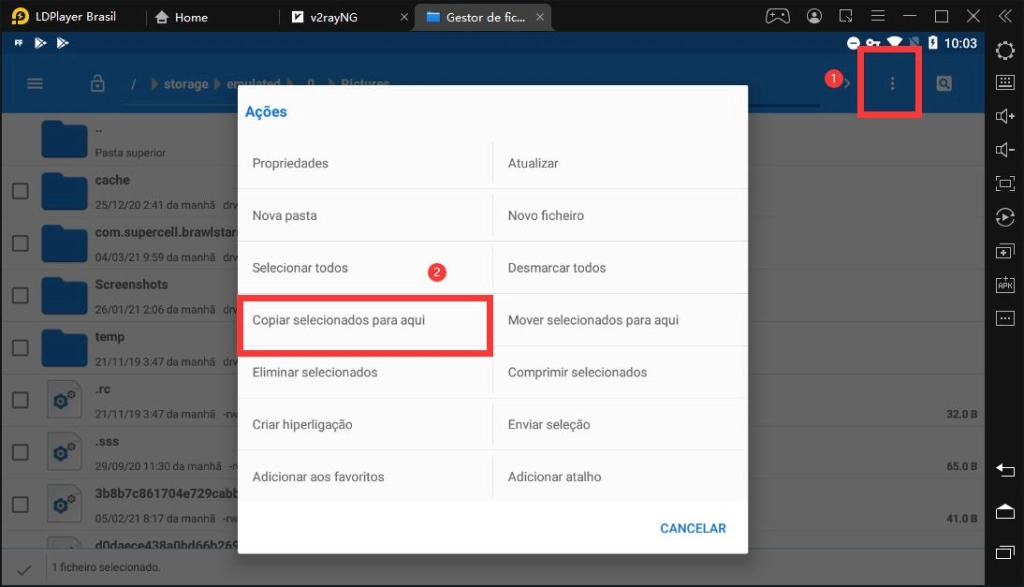Open the more tools ellipsis in the sidebar

point(1005,318)
